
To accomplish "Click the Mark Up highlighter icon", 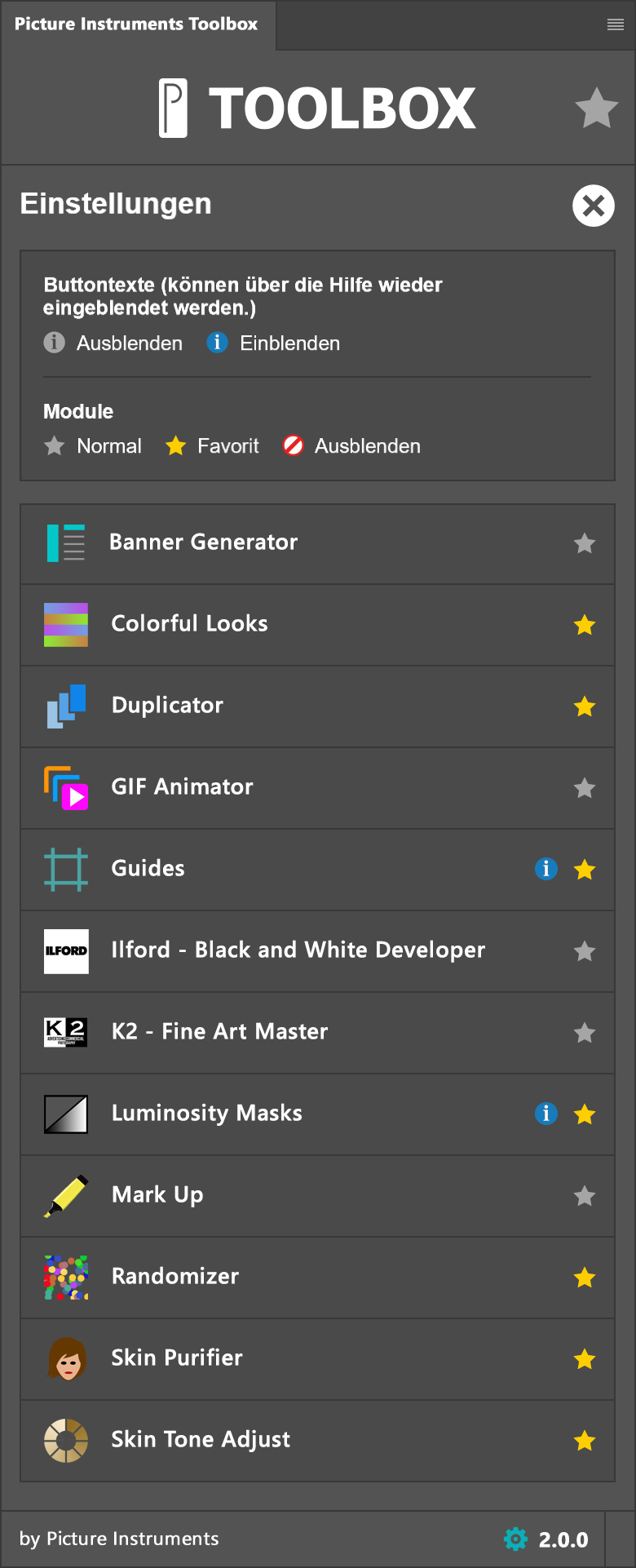I will tap(66, 1196).
